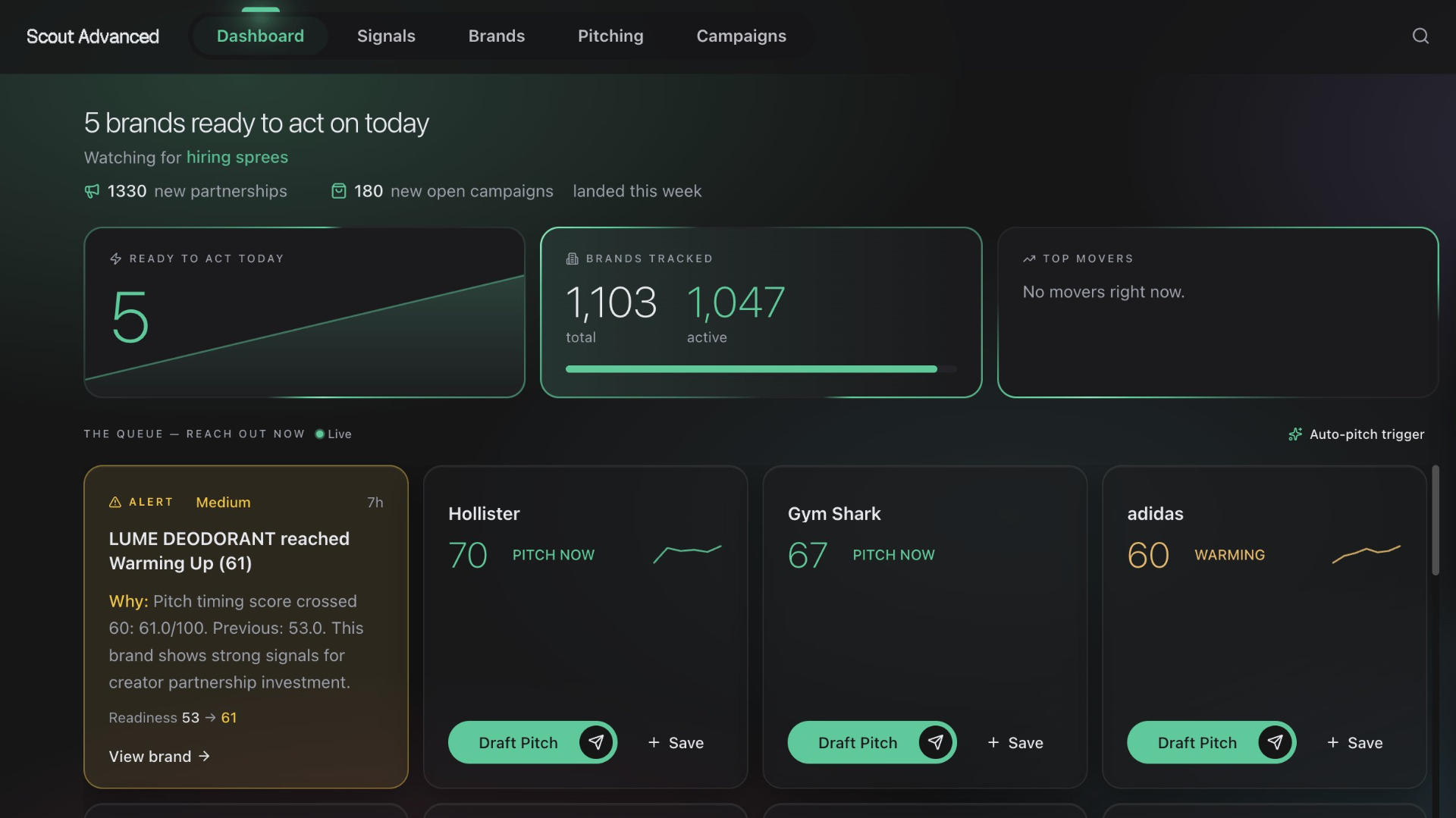Click View brand in LUME alert
The image size is (1456, 818).
(x=159, y=757)
